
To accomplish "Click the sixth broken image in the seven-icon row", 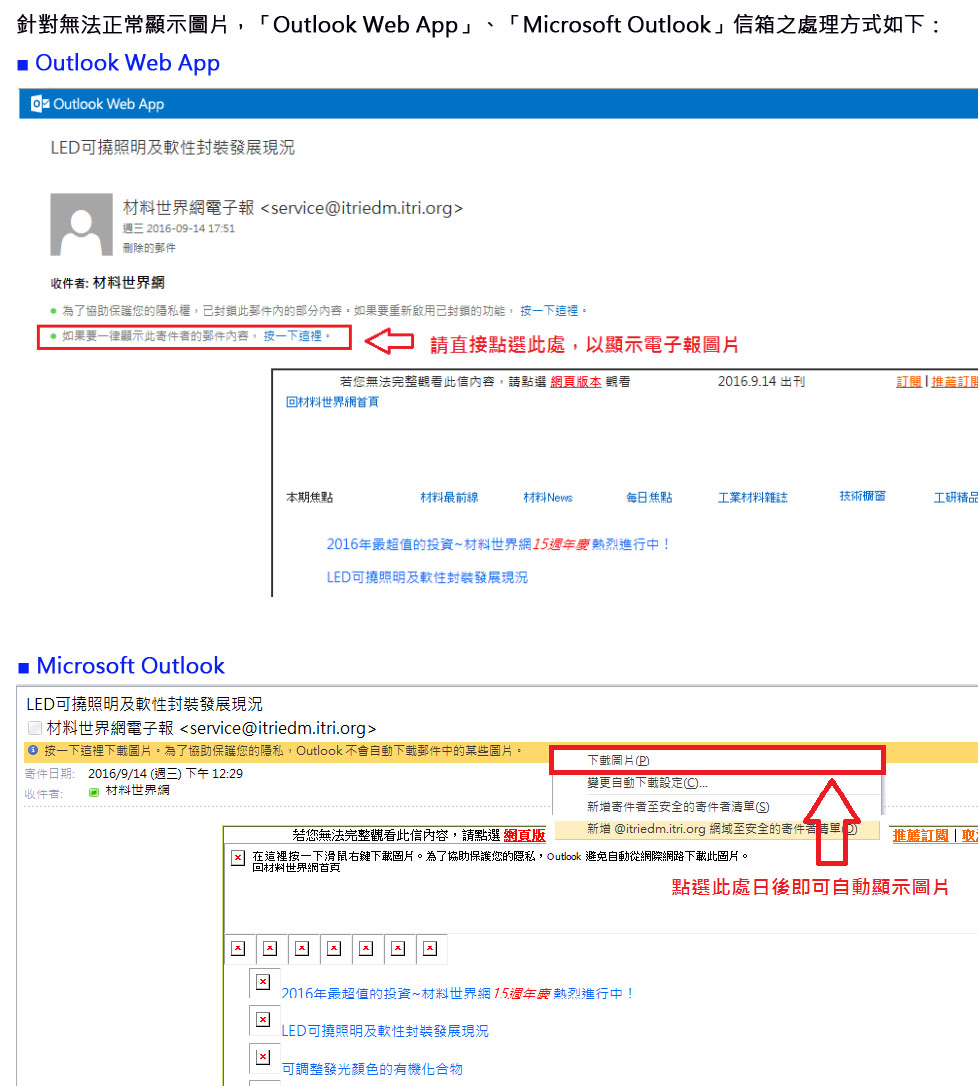I will pos(398,949).
